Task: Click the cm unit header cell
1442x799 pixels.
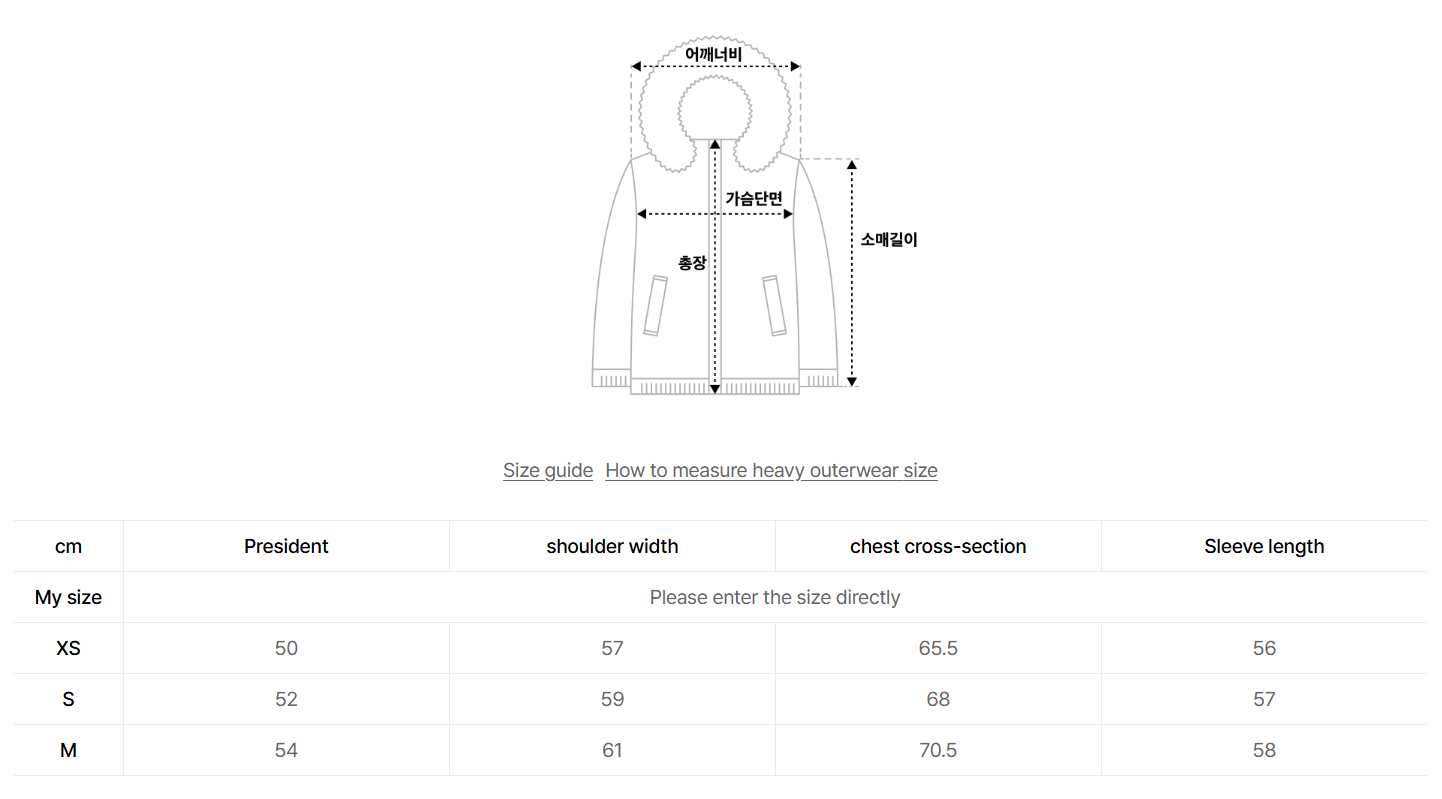Action: pyautogui.click(x=68, y=546)
